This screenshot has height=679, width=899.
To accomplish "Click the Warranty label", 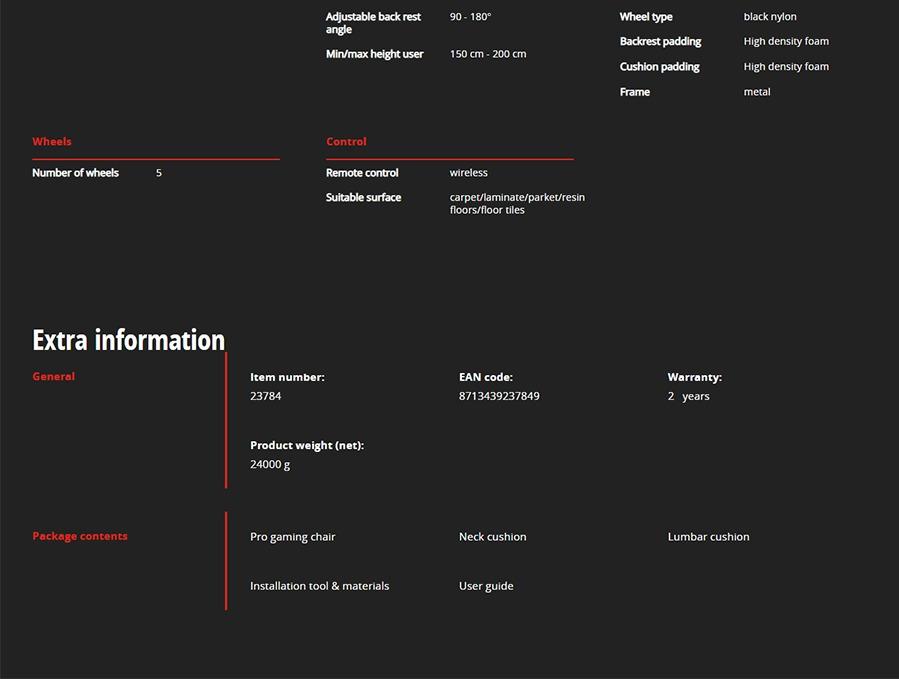I will click(x=694, y=377).
